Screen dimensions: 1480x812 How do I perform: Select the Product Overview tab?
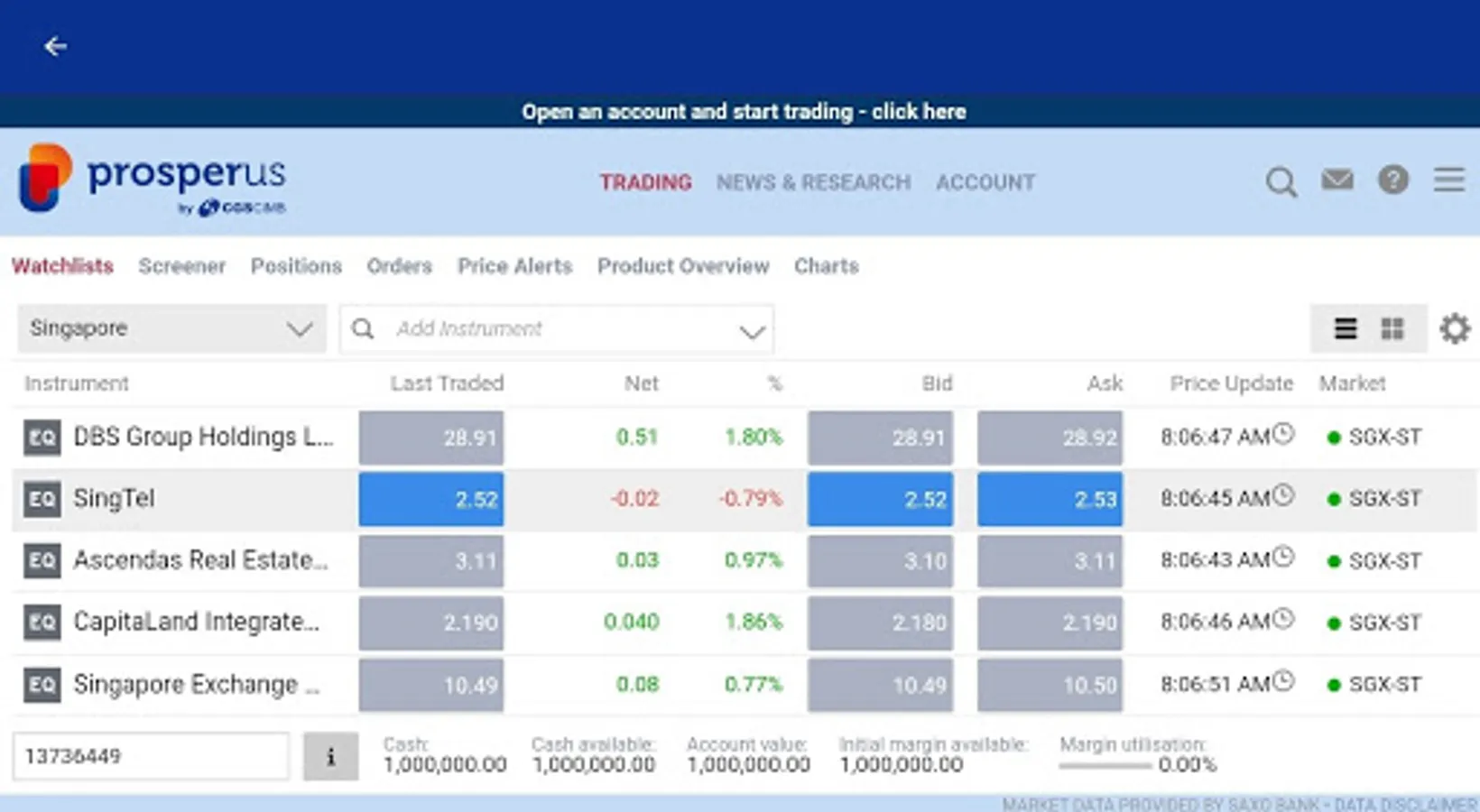(683, 266)
